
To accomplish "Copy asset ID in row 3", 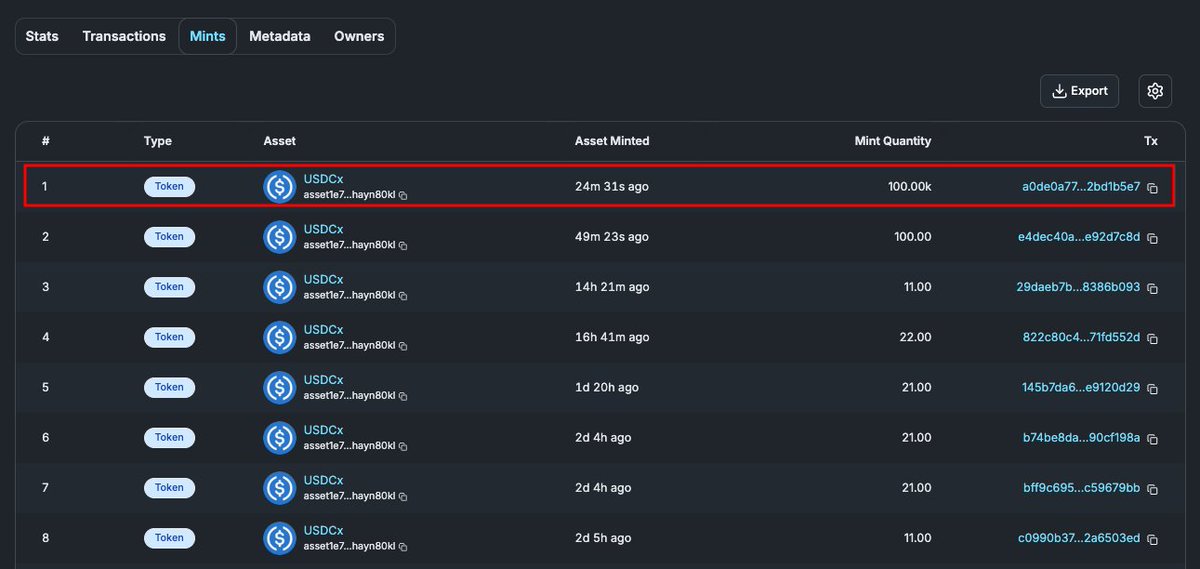I will point(403,296).
